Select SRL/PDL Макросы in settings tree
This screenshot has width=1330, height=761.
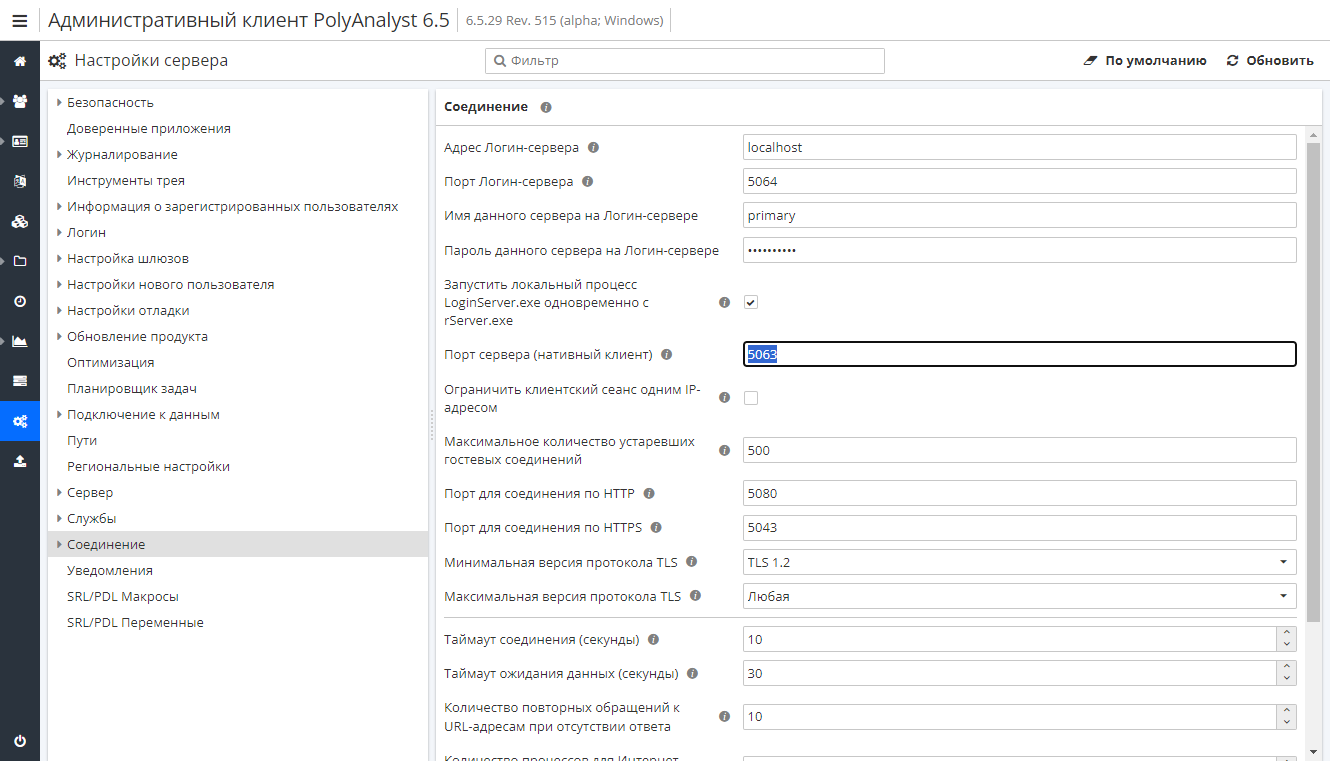click(x=123, y=596)
